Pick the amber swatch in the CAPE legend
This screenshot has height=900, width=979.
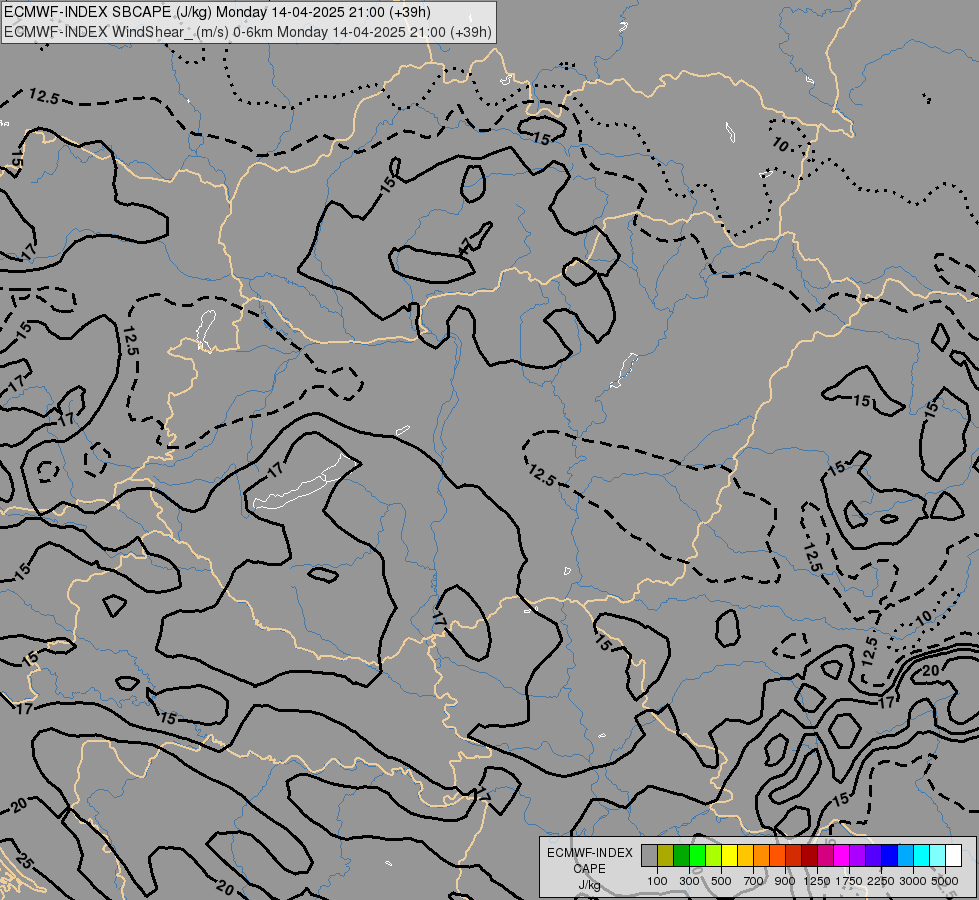tap(745, 856)
